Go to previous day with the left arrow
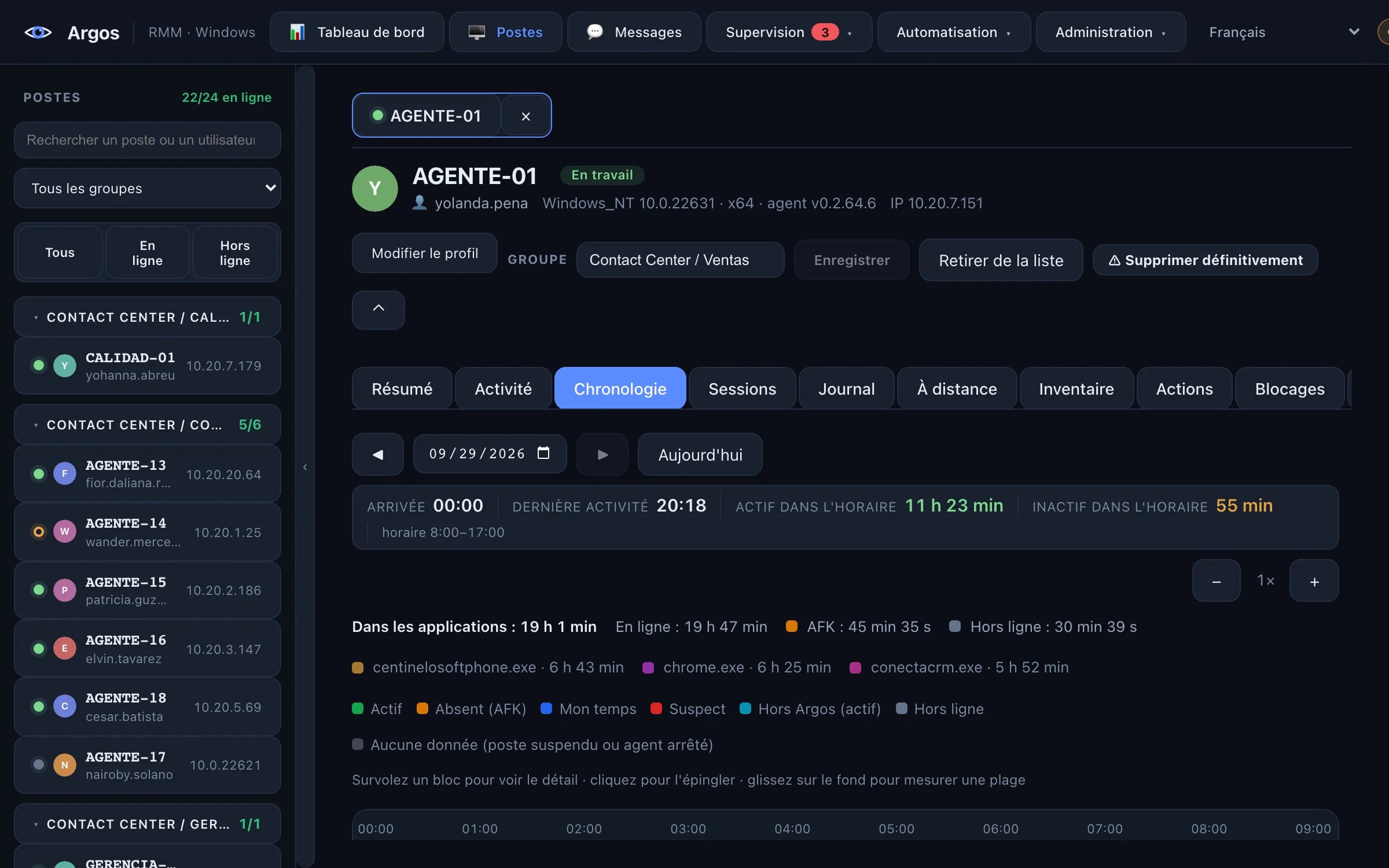The image size is (1389, 868). tap(378, 454)
